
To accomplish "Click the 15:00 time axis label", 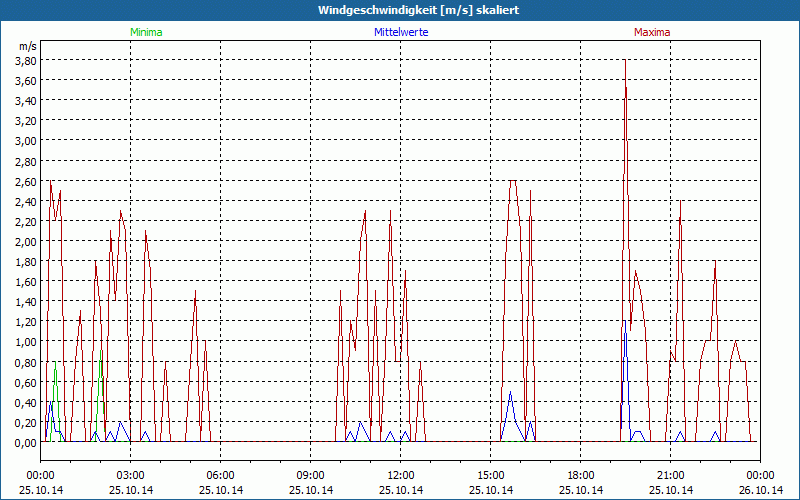I will pos(490,476).
